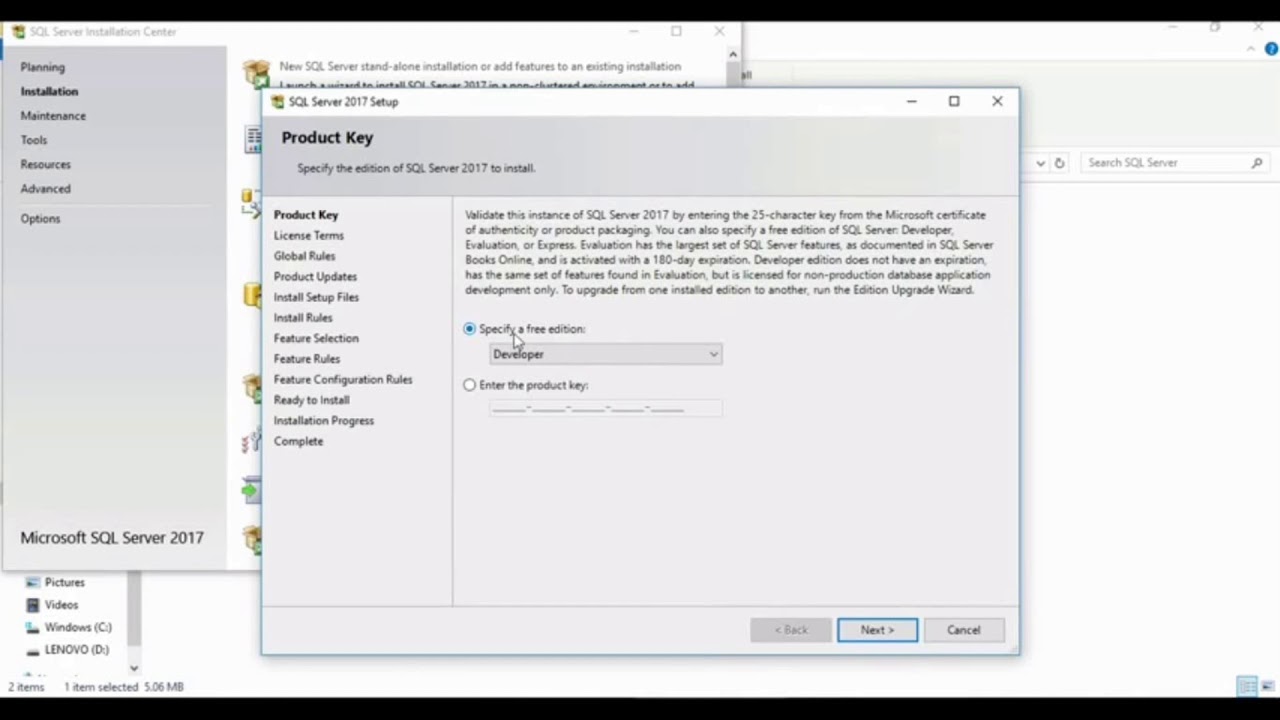This screenshot has height=720, width=1280.
Task: Maximize the SQL Server 2017 Setup window
Action: tap(954, 101)
